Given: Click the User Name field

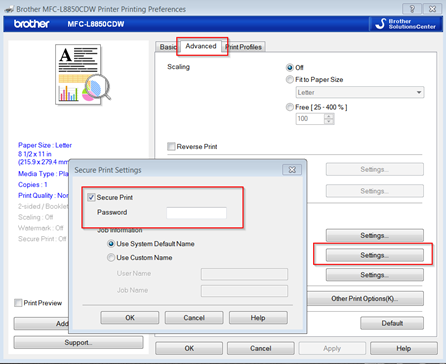Looking at the screenshot, I should point(244,274).
